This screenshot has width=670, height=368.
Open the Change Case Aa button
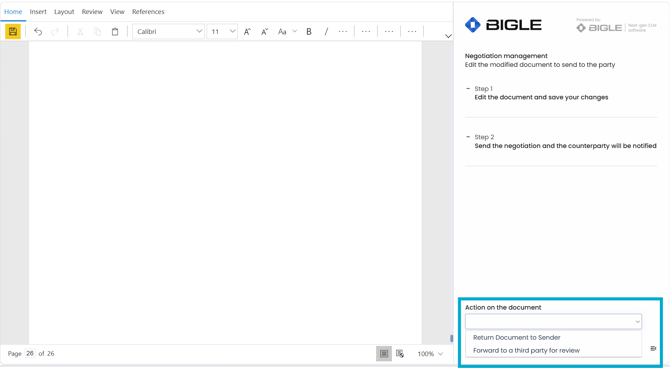tap(282, 32)
